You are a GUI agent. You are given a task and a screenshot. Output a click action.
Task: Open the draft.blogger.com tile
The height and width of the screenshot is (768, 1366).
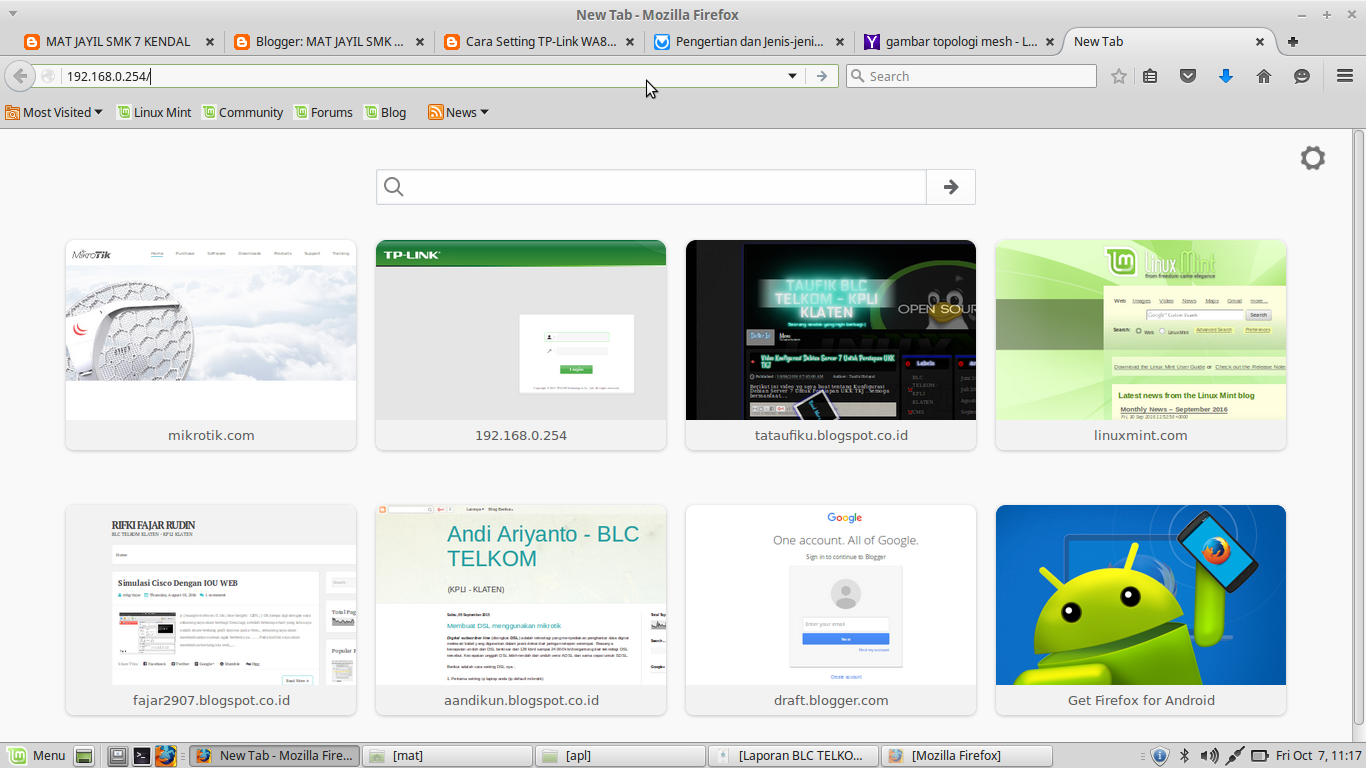tap(831, 610)
